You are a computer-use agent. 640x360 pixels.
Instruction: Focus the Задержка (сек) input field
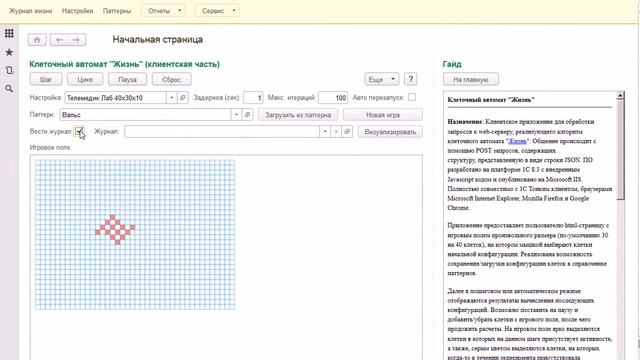click(253, 98)
